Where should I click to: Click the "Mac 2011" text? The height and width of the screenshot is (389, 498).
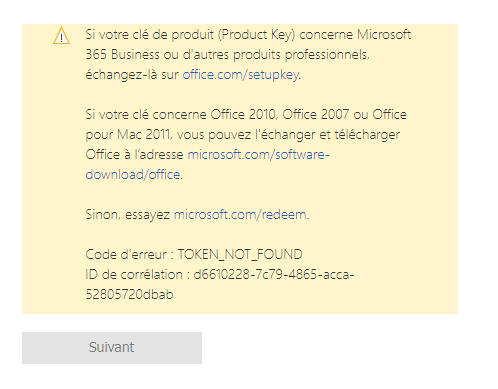point(144,135)
